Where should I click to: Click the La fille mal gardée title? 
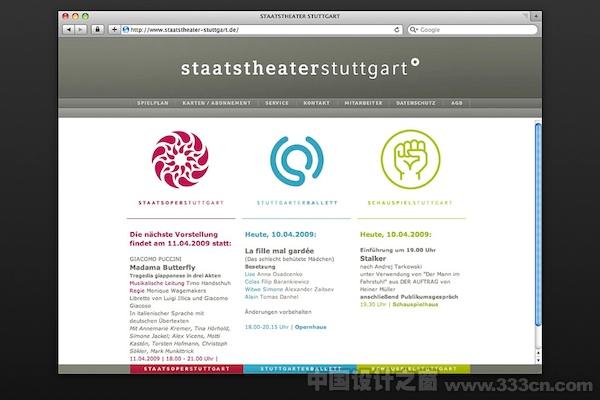point(279,251)
